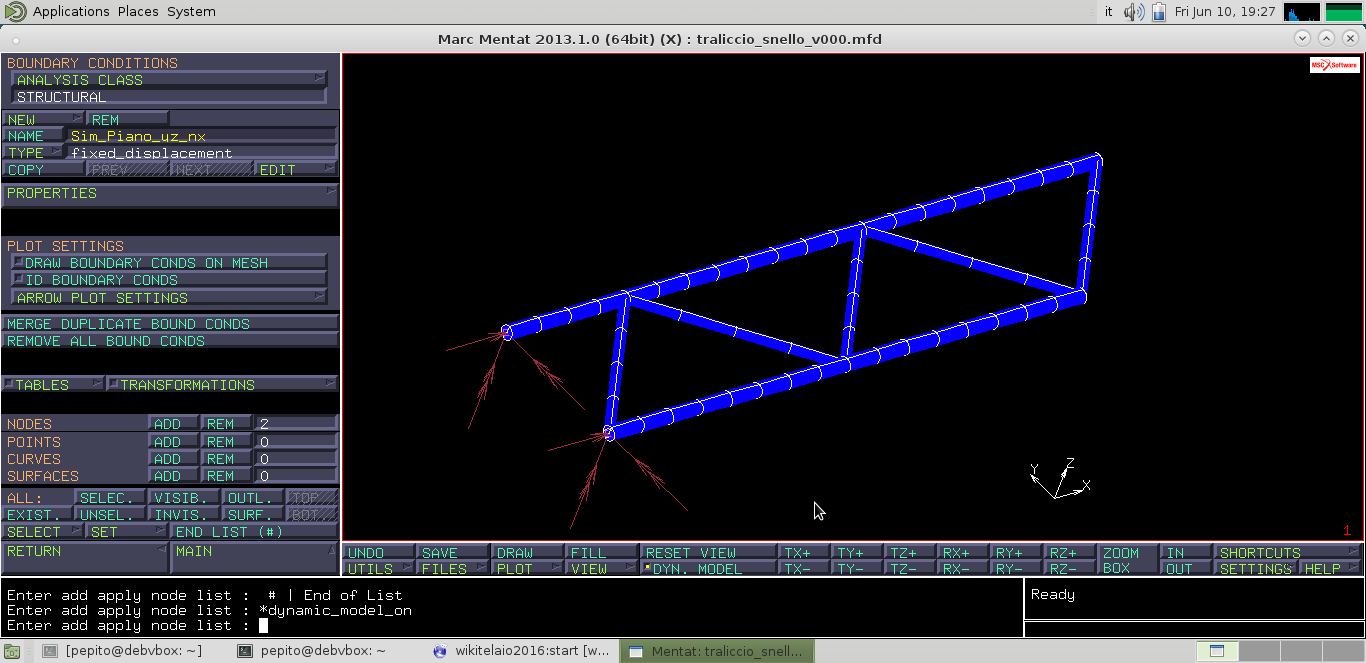Open the FILES menu
Screen dimensions: 1366x663
point(453,569)
